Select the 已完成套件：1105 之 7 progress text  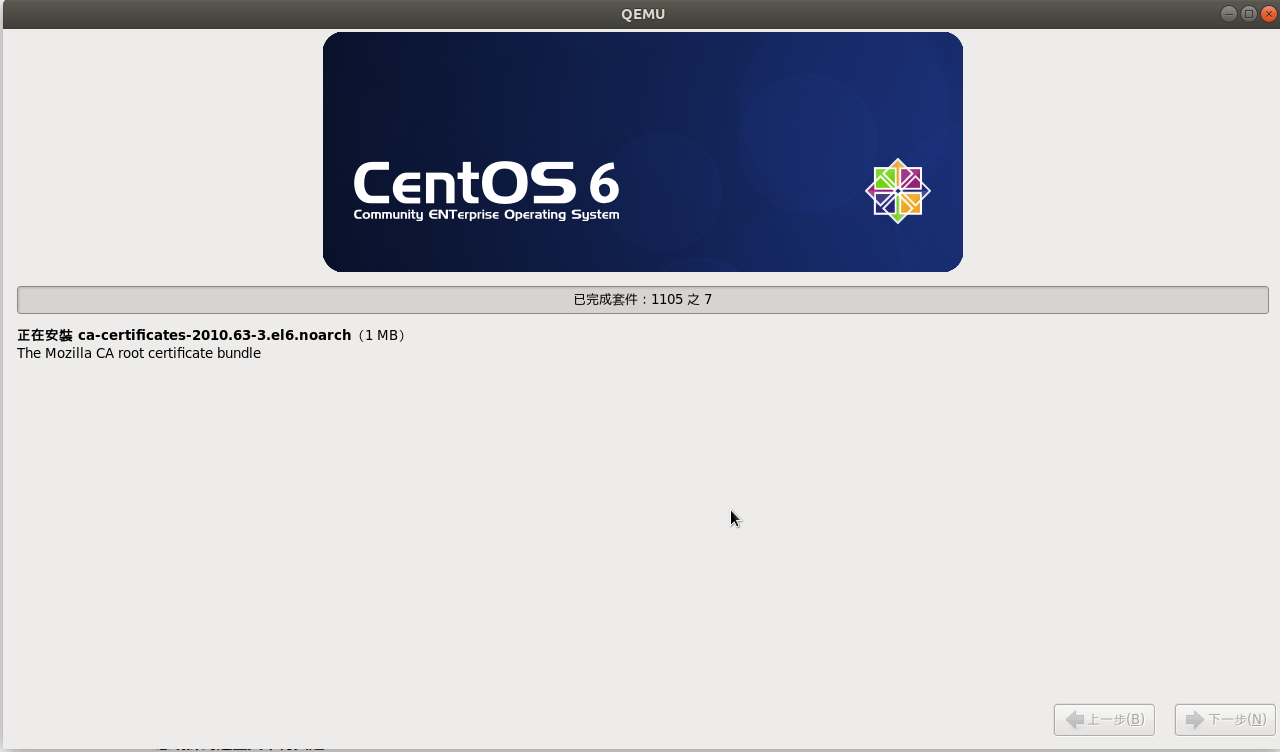click(x=642, y=300)
